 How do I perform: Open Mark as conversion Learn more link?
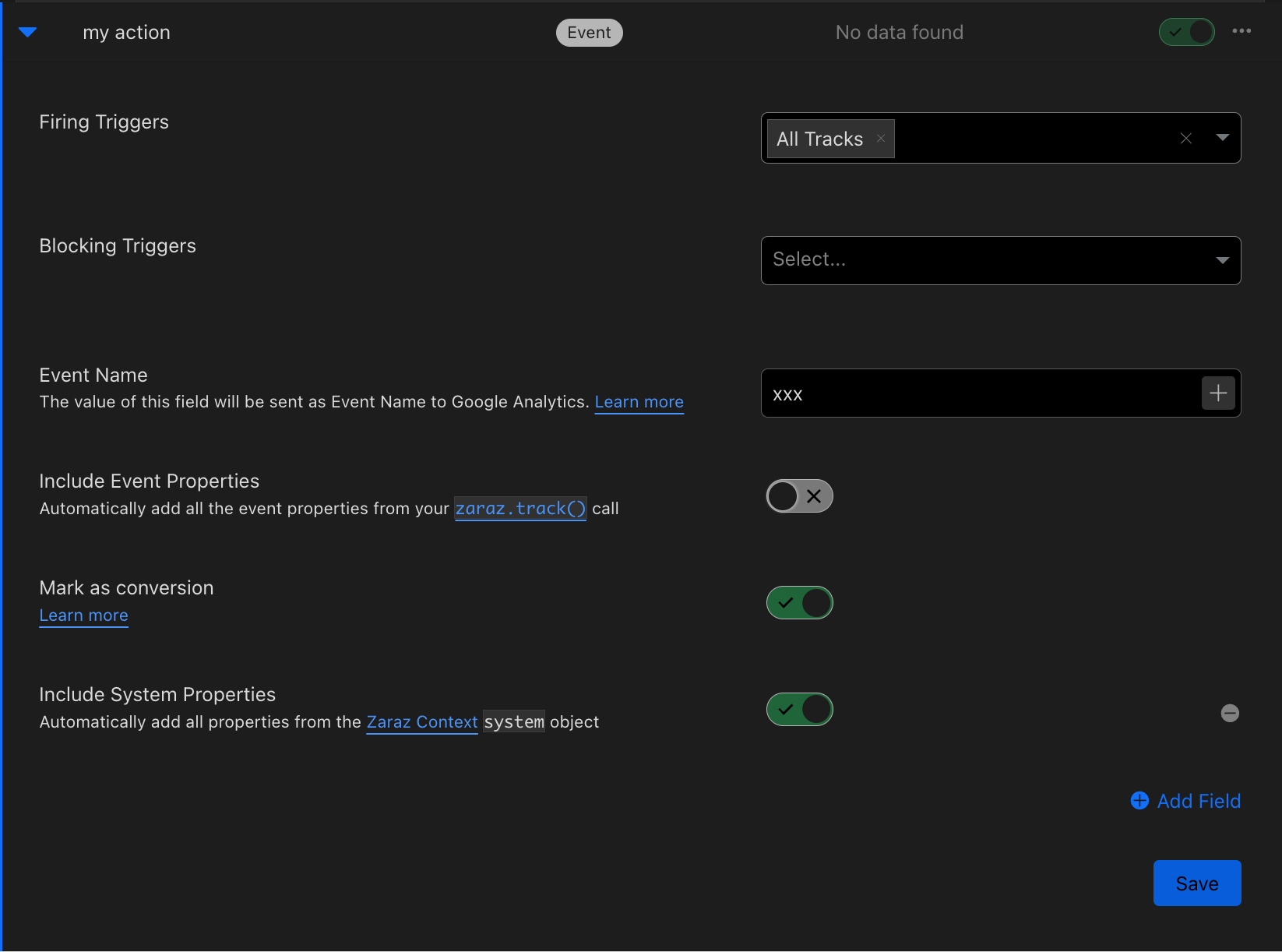83,615
